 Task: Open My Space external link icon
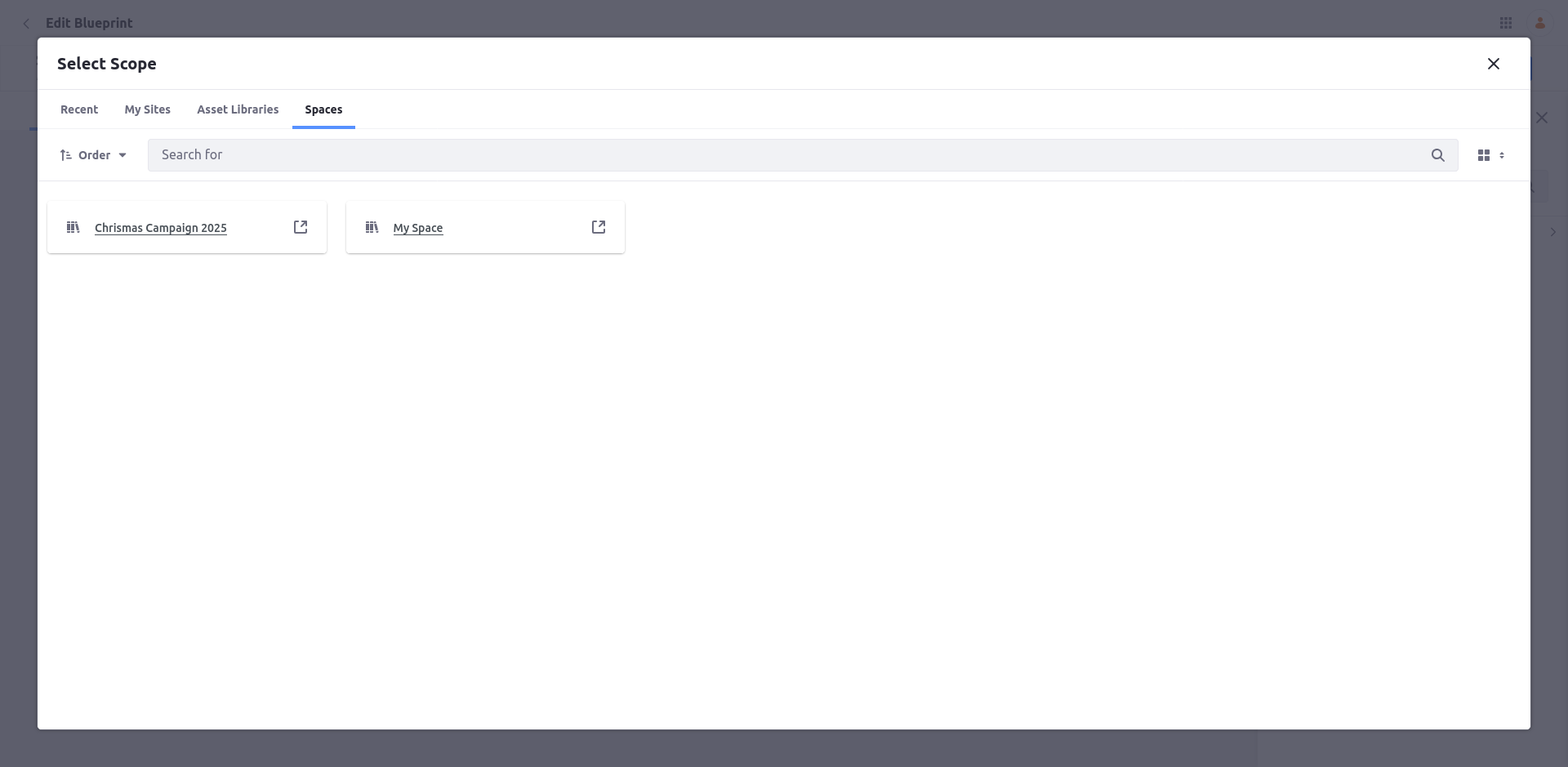599,227
